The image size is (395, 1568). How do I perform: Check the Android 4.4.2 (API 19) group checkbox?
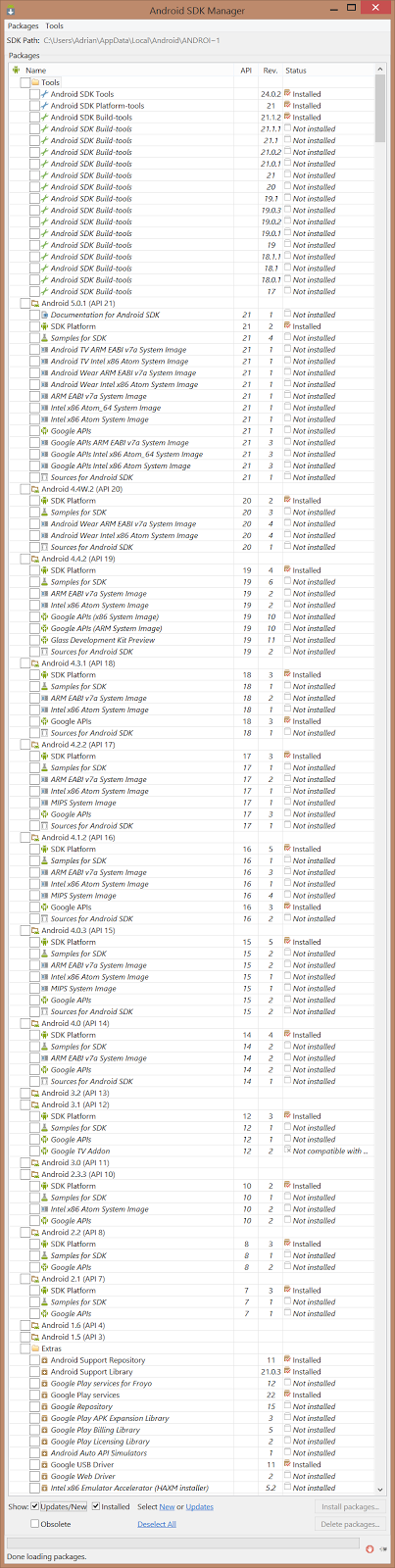[x=25, y=559]
